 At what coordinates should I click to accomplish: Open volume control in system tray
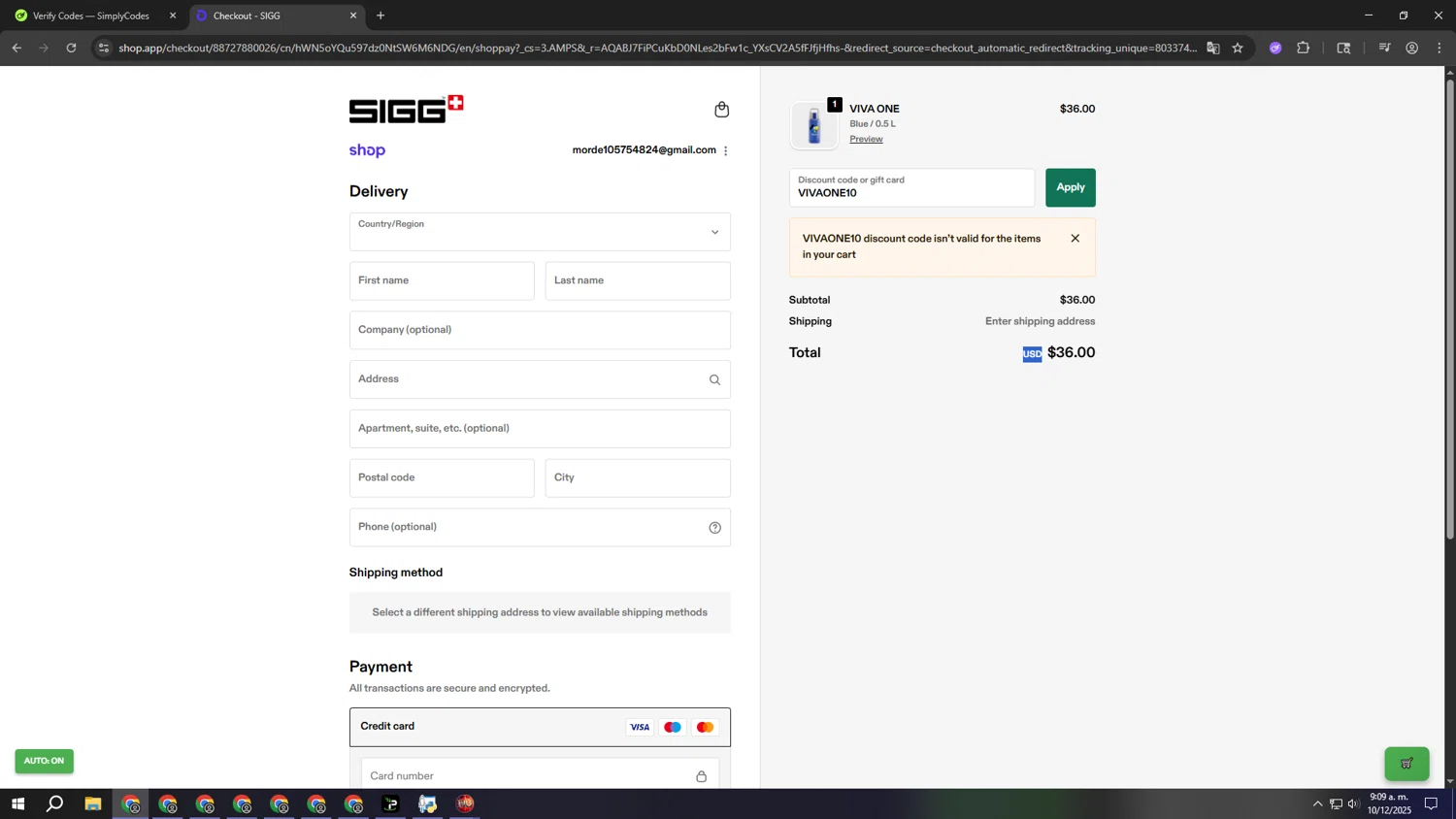pyautogui.click(x=1354, y=803)
